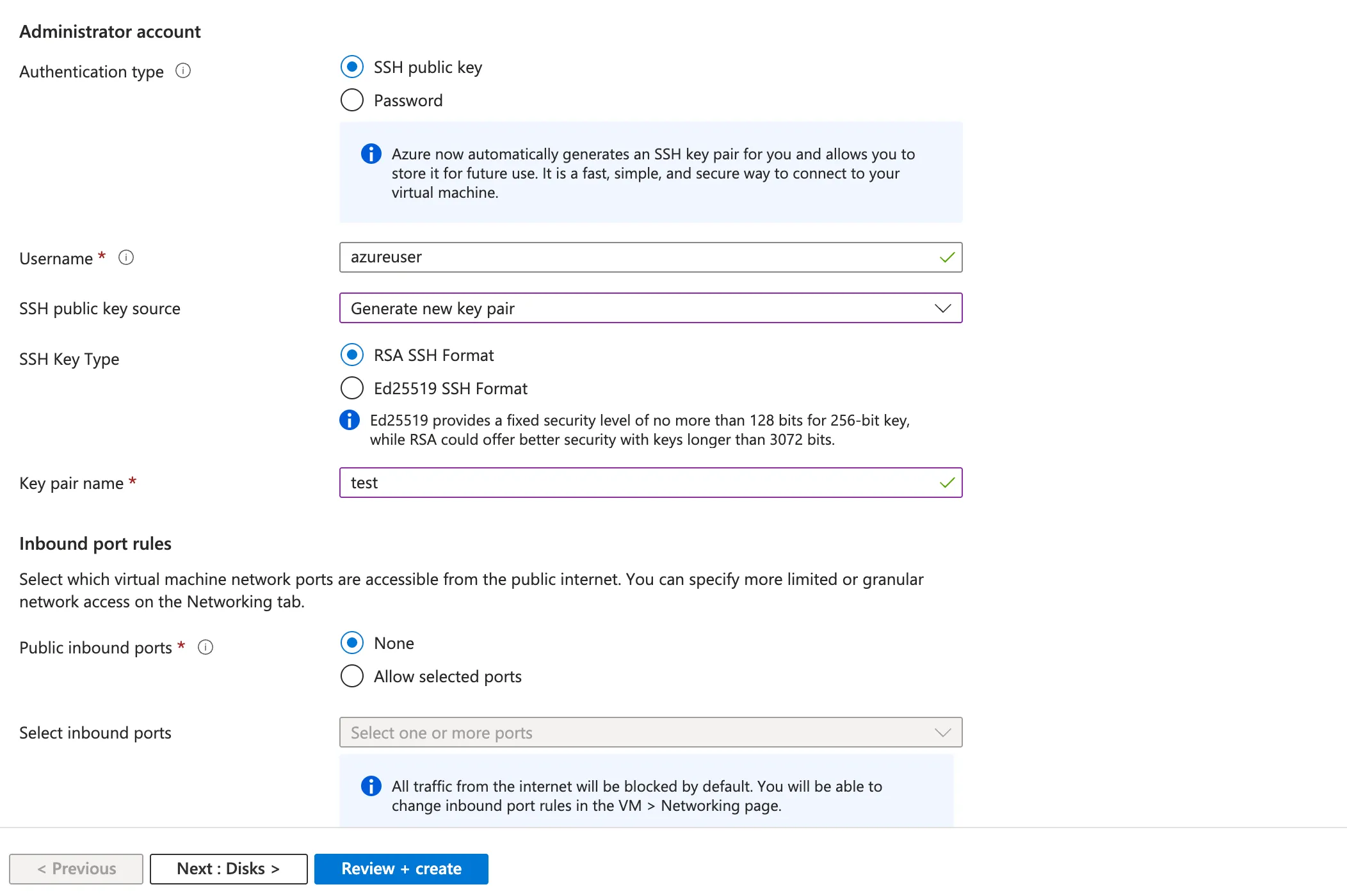Click the Previous button

(x=76, y=868)
